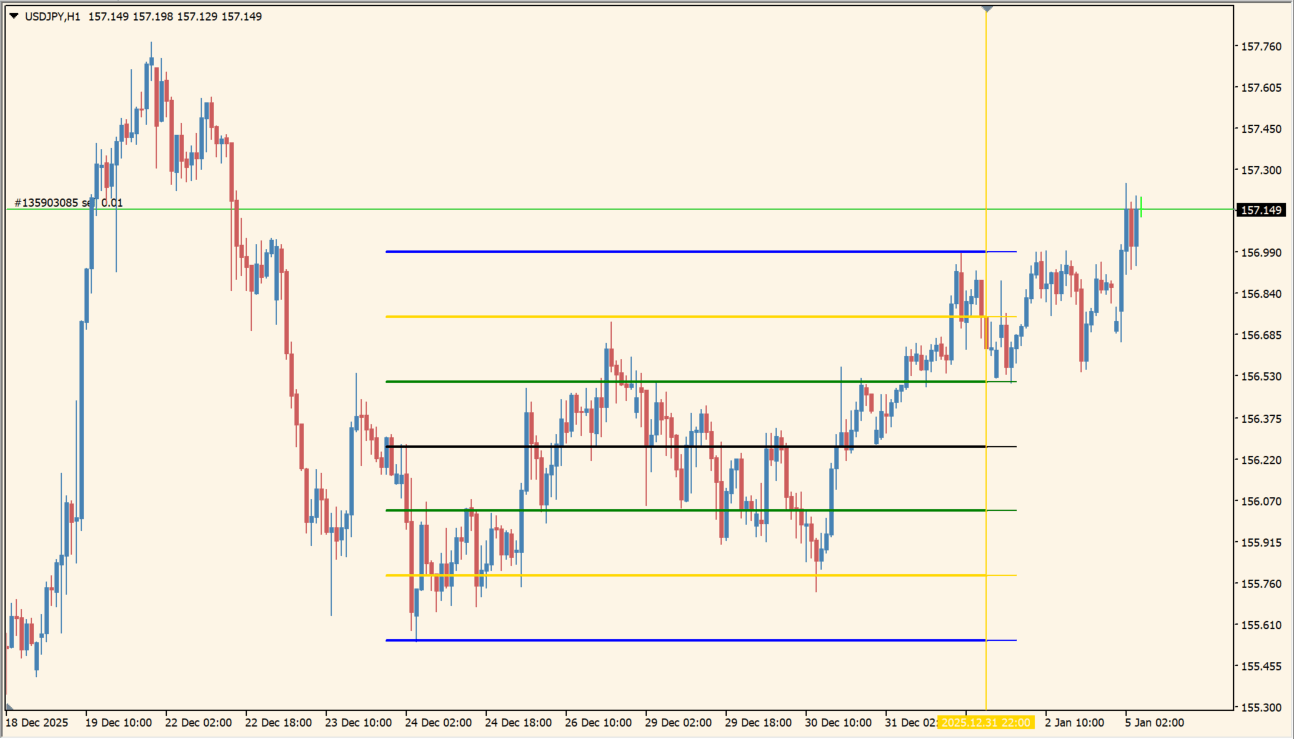Click the USDJPY,H1 symbol title text
The width and height of the screenshot is (1294, 739).
tap(52, 16)
